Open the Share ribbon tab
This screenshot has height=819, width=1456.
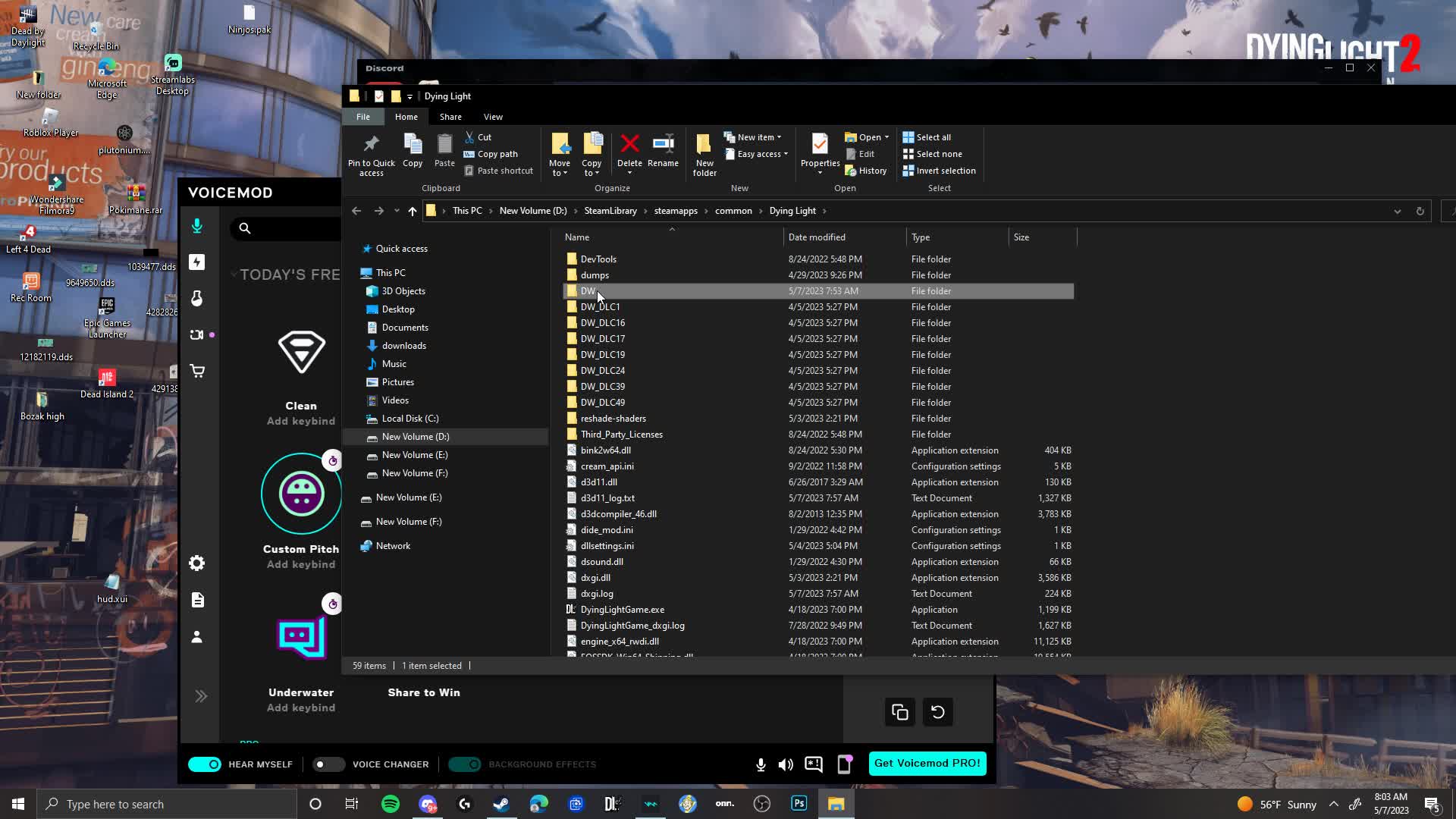(x=450, y=116)
